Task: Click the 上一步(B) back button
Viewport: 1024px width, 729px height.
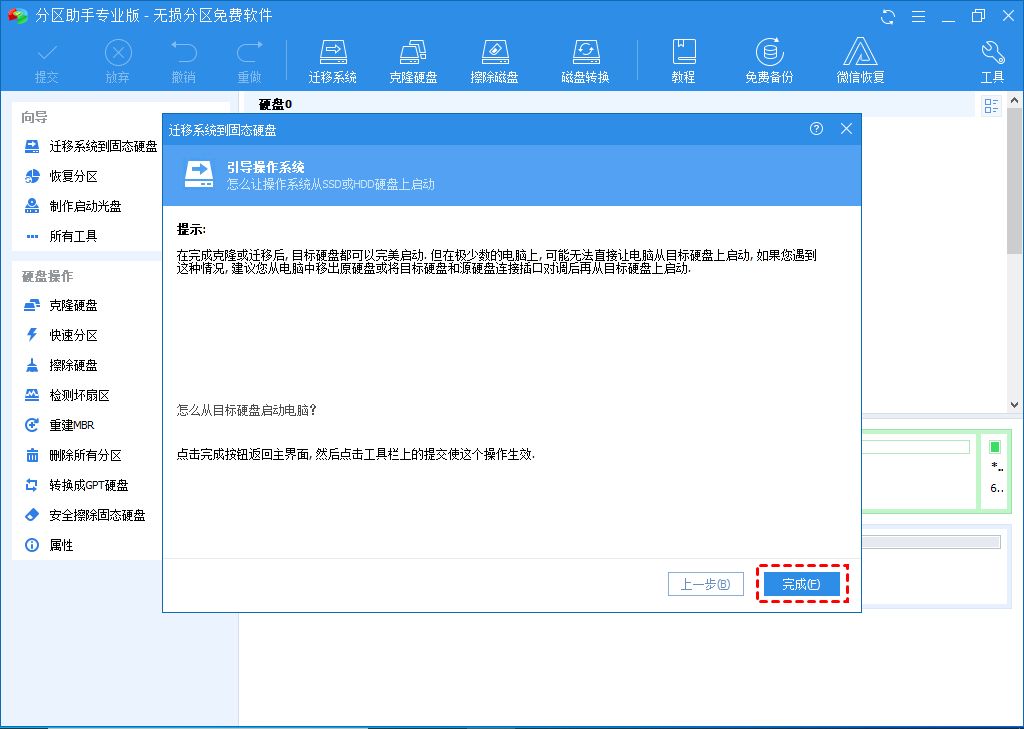Action: pos(706,584)
